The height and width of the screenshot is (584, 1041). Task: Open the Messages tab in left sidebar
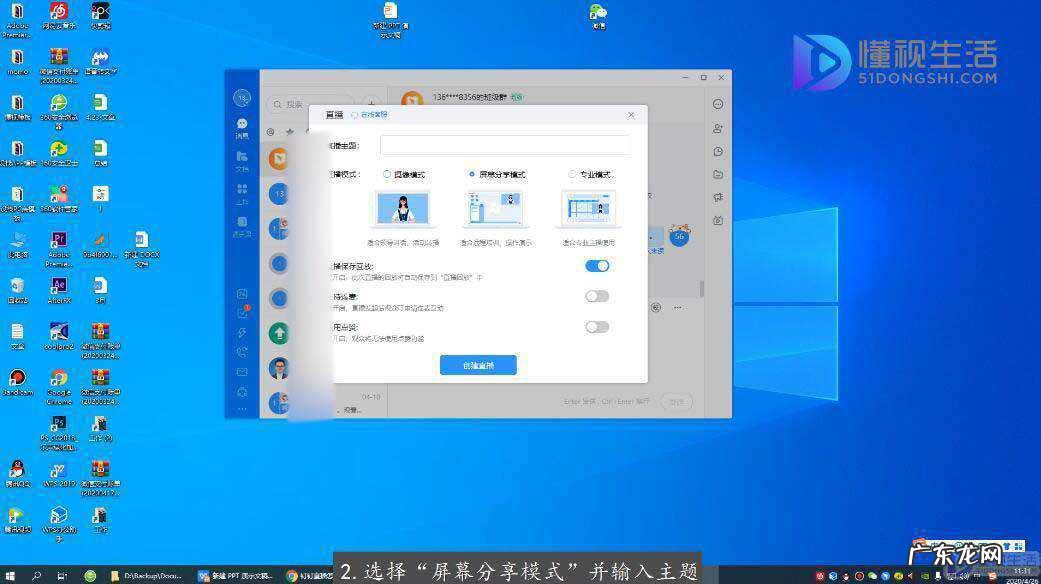click(x=242, y=127)
